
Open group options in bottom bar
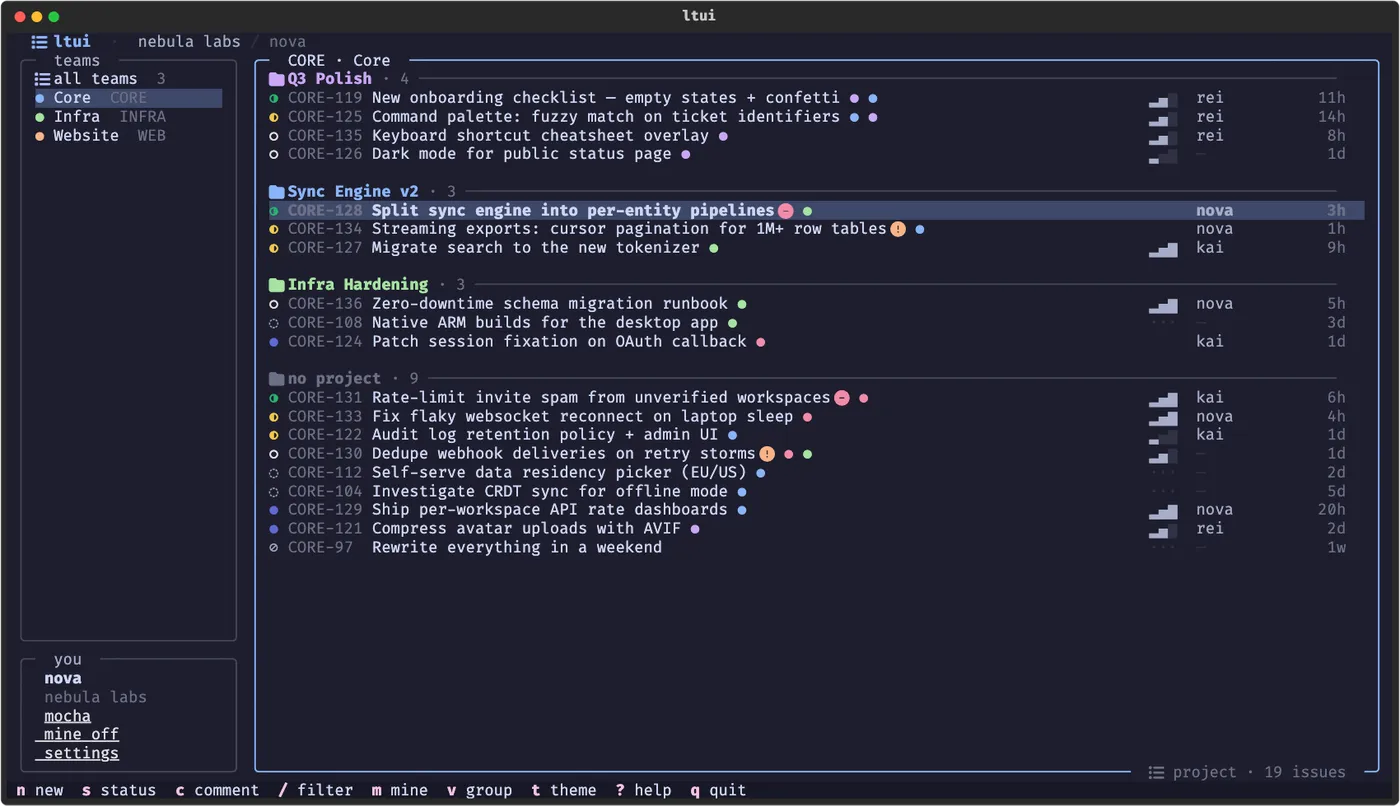(x=479, y=790)
